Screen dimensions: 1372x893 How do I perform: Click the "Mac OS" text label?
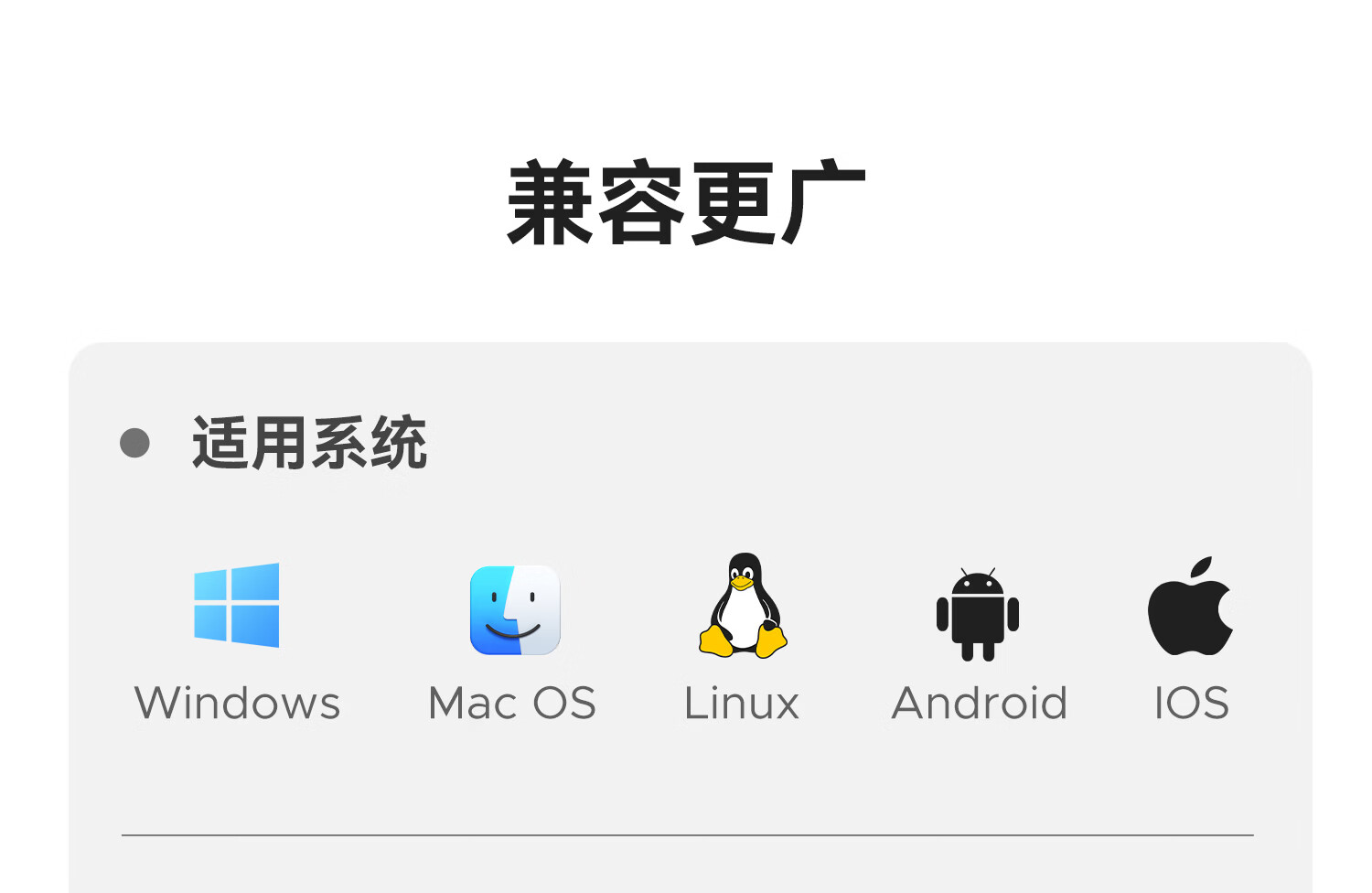512,704
